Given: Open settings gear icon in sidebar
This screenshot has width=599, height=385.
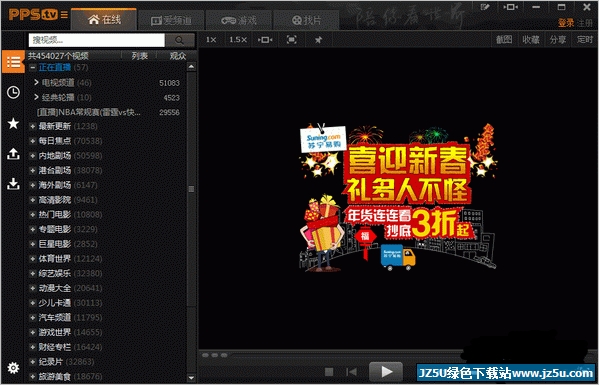Looking at the screenshot, I should point(13,368).
